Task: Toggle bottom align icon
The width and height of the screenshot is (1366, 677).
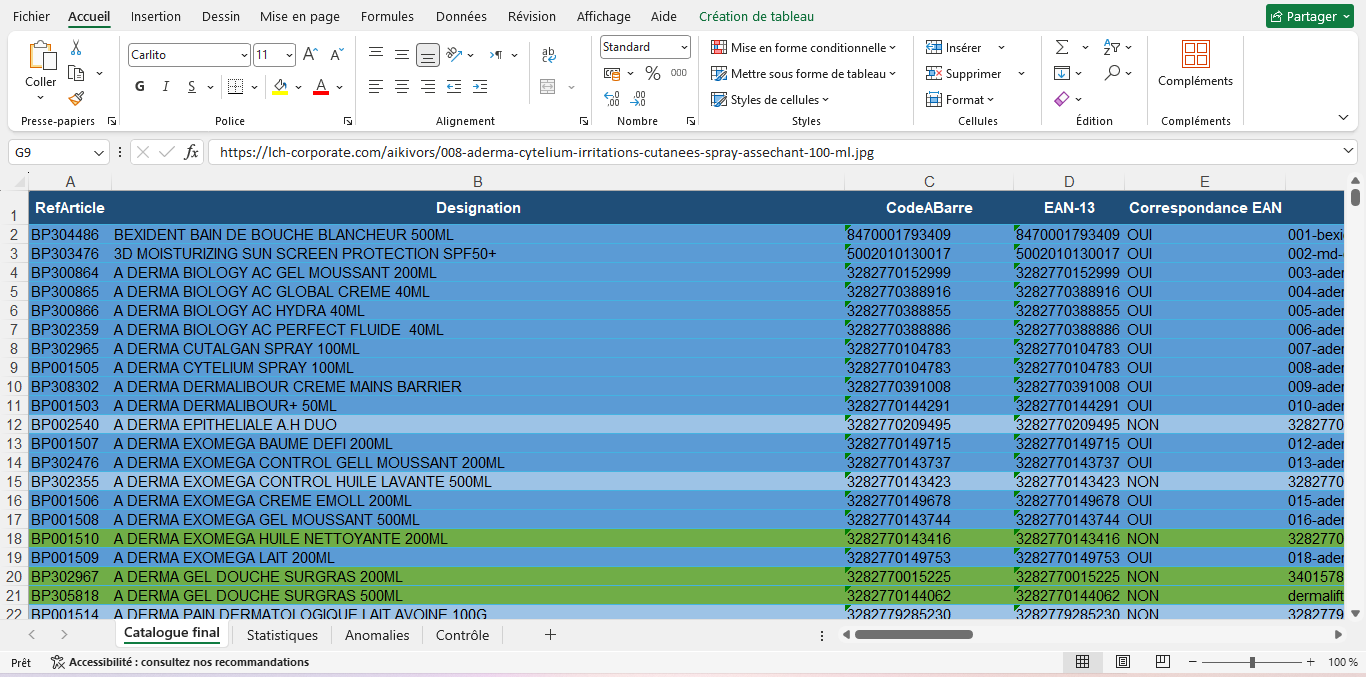Action: coord(428,54)
